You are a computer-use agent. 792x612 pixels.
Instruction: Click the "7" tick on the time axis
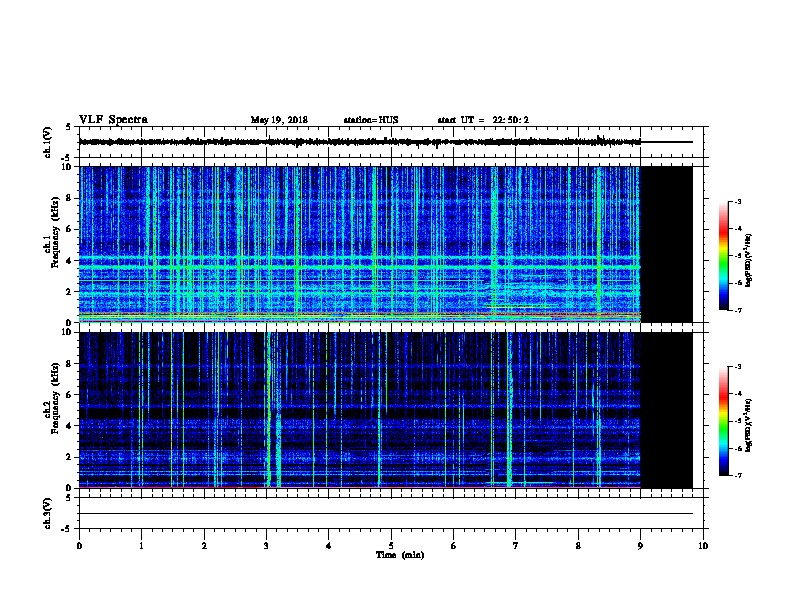pyautogui.click(x=516, y=545)
